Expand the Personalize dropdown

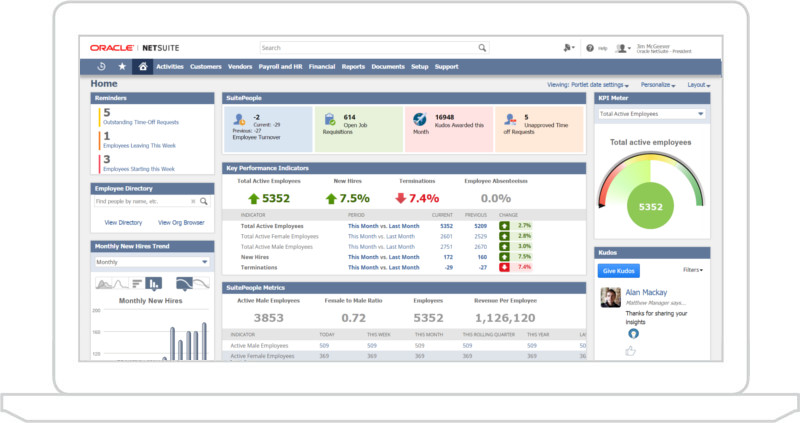(658, 85)
